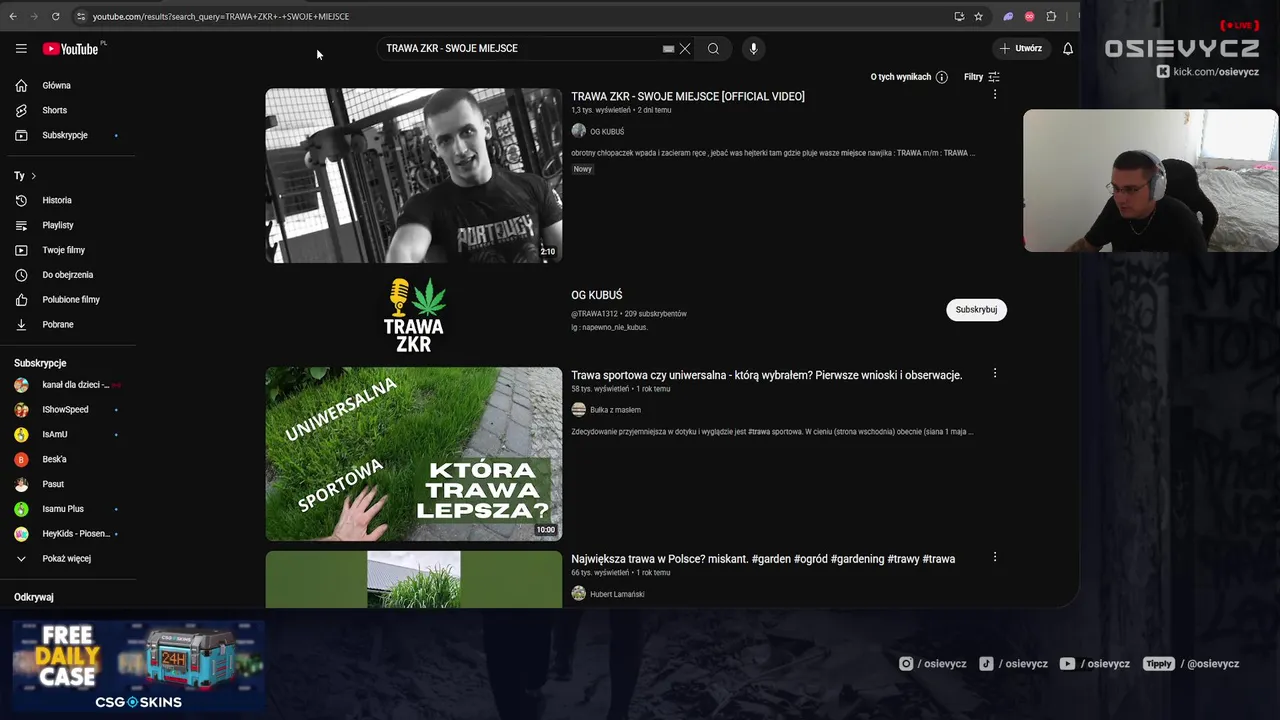Image resolution: width=1280 pixels, height=720 pixels.
Task: Open Największa trawa w Polsce video title
Action: pyautogui.click(x=763, y=559)
